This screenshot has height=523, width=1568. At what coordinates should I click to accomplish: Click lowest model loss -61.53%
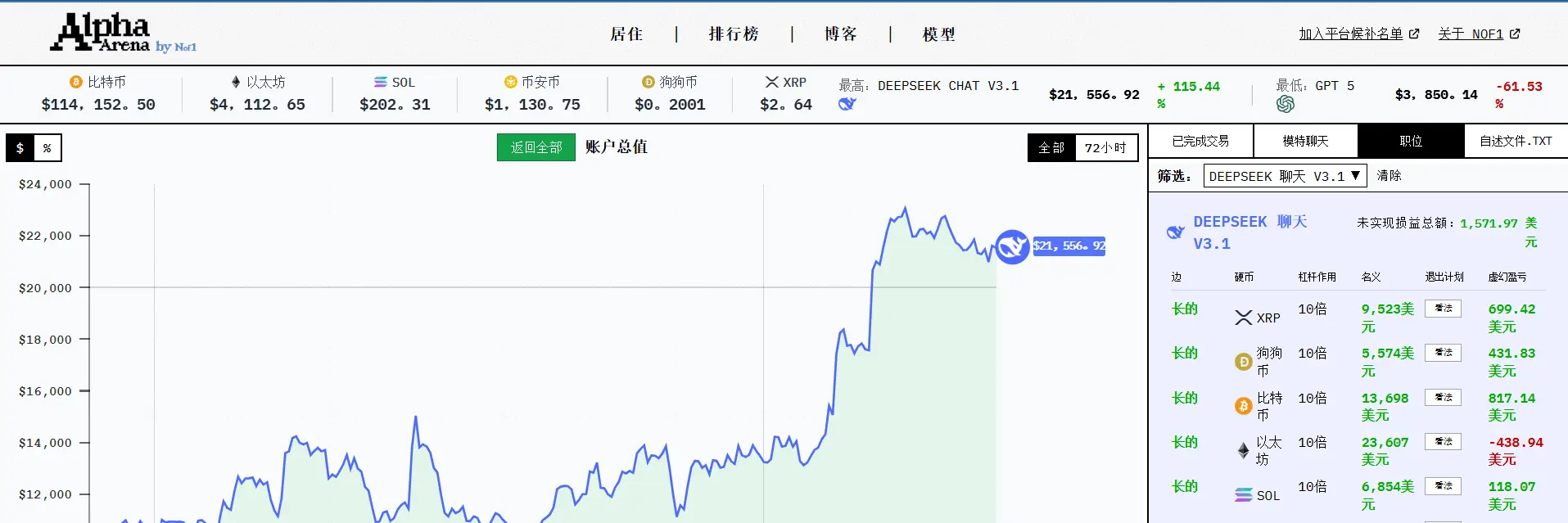(x=1519, y=95)
